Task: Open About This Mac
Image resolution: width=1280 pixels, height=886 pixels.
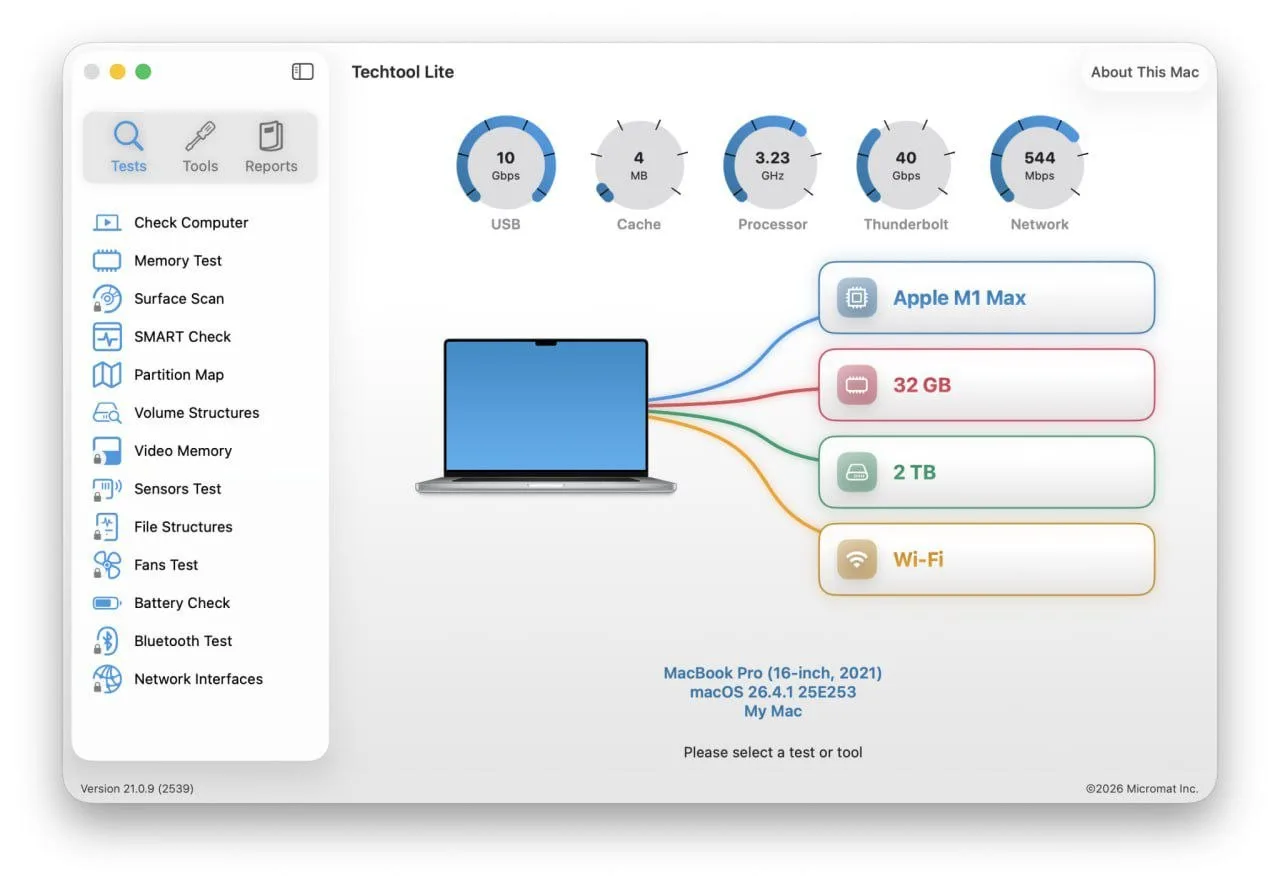Action: pos(1145,72)
